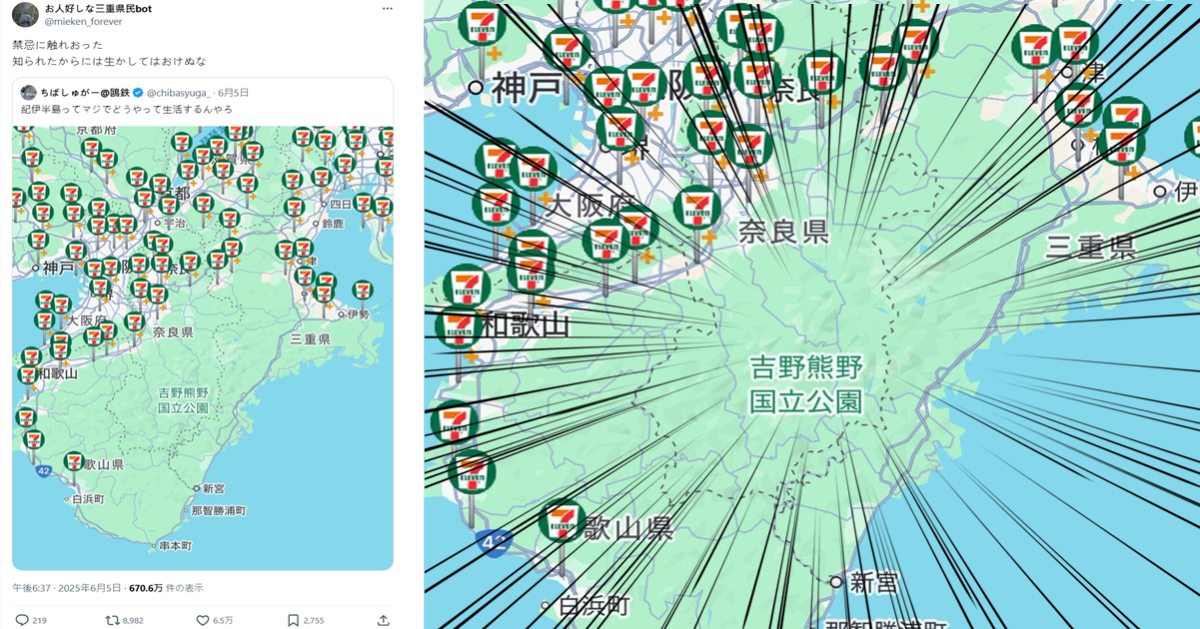The image size is (1200, 629).
Task: Click 奈良県 label in tweet map
Action: point(174,332)
